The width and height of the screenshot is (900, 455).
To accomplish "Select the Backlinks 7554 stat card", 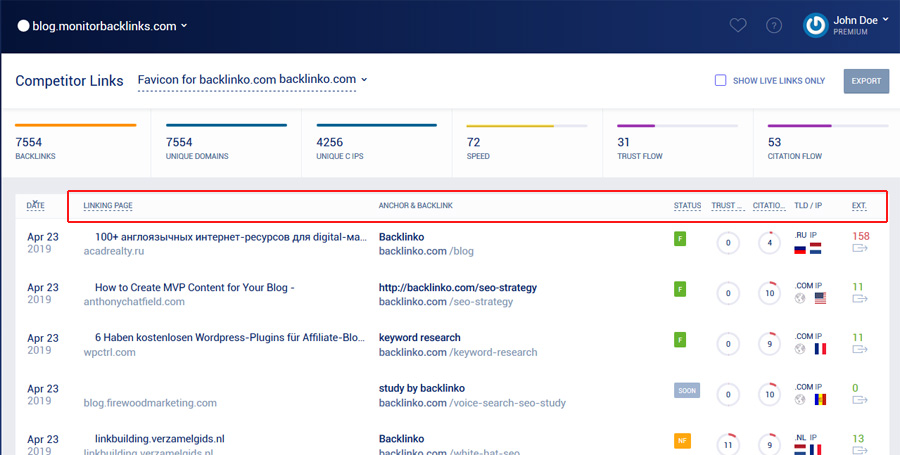I will (x=76, y=142).
